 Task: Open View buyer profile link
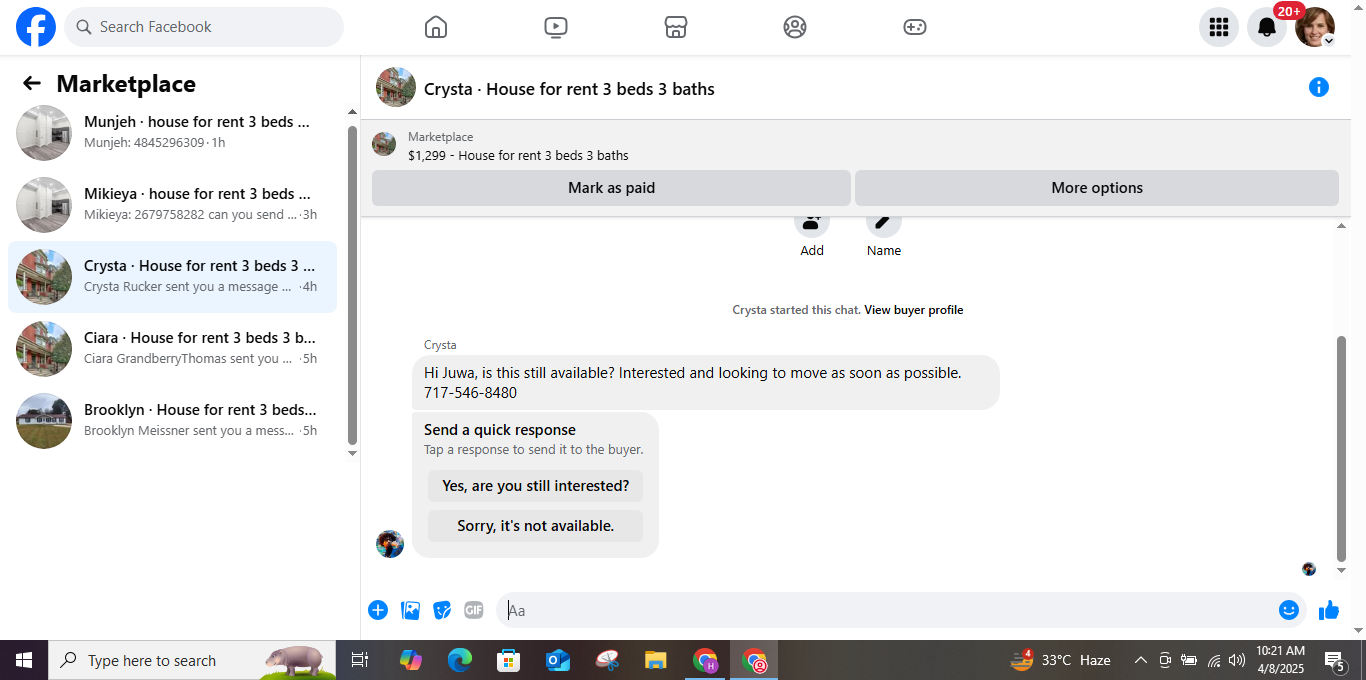coord(914,310)
